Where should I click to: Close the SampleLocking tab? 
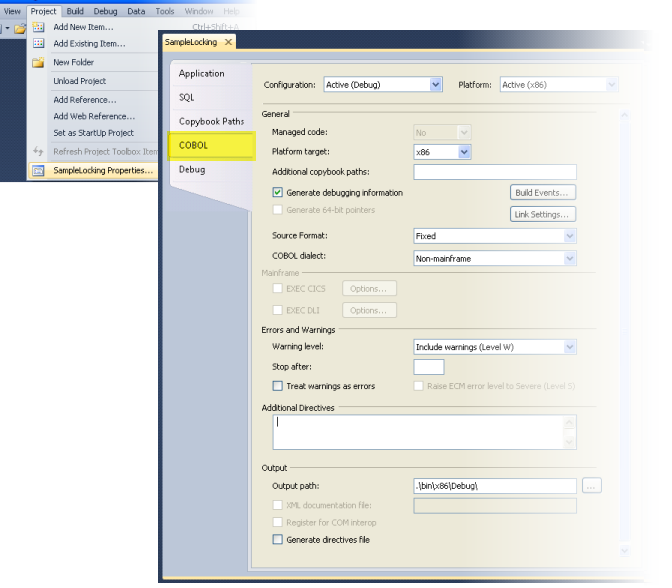(228, 42)
